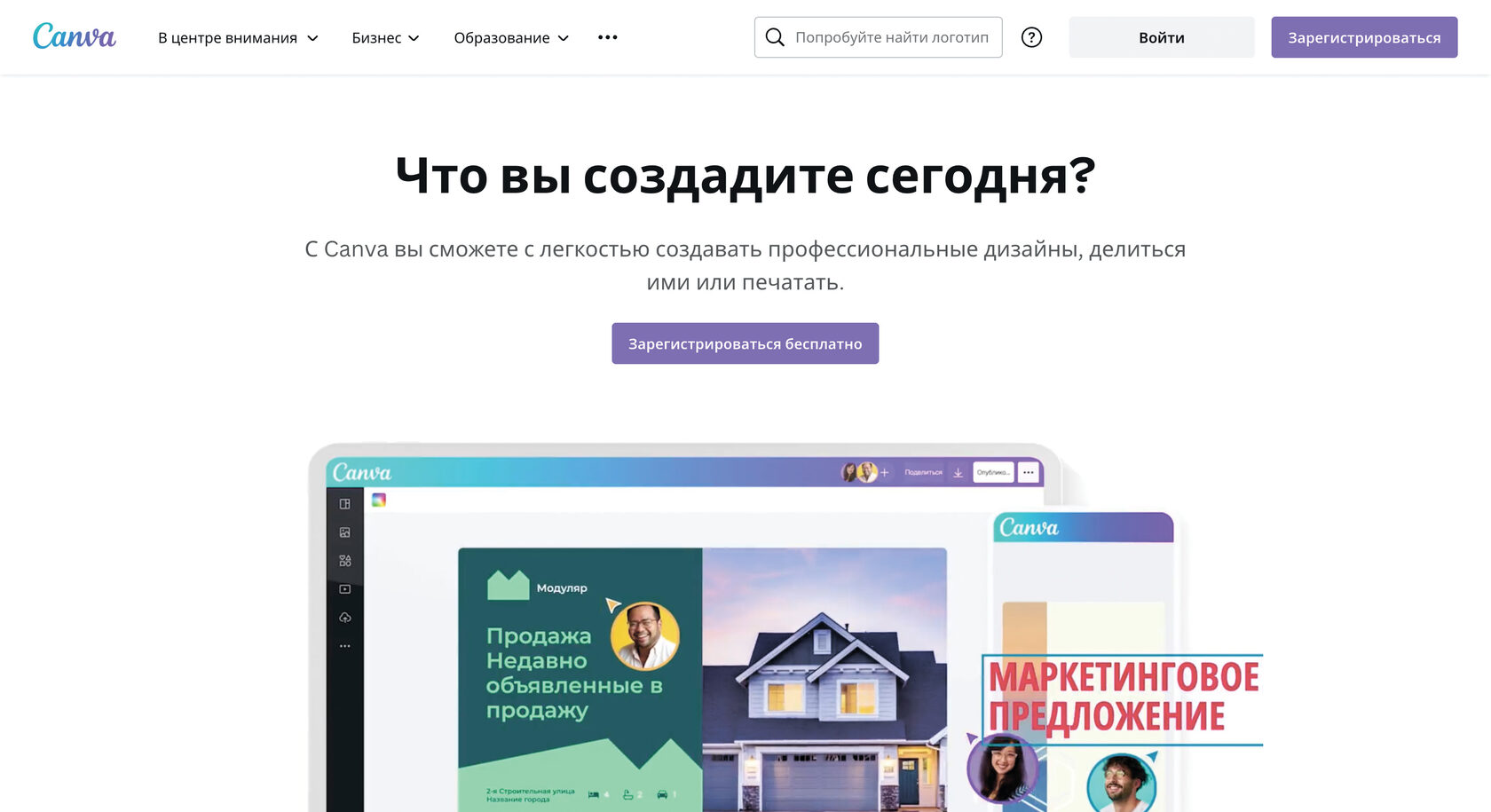Screen dimensions: 1491x812
Task: Open the video icon in mockup sidebar
Action: point(345,589)
